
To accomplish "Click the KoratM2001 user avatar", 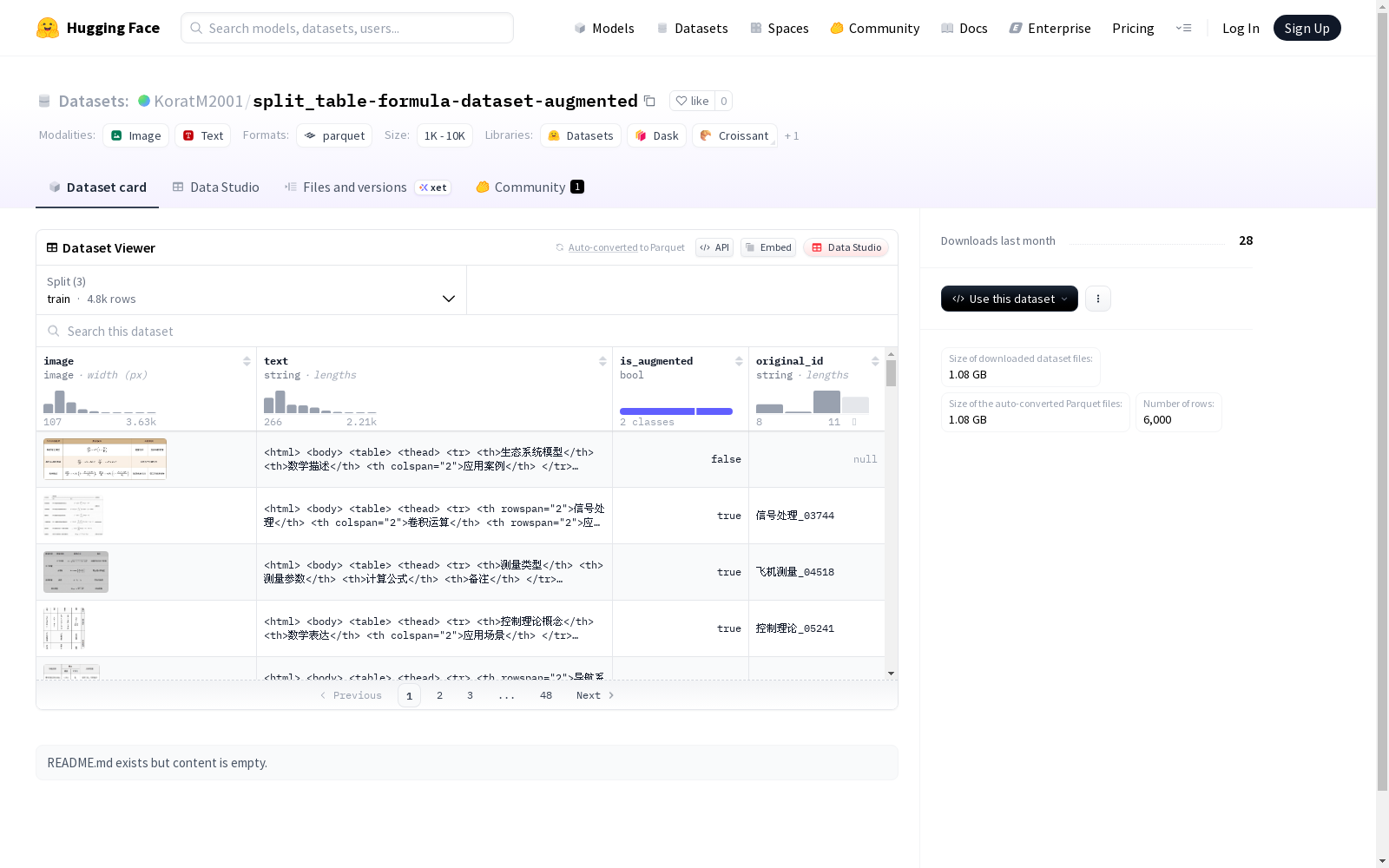I will point(144,101).
